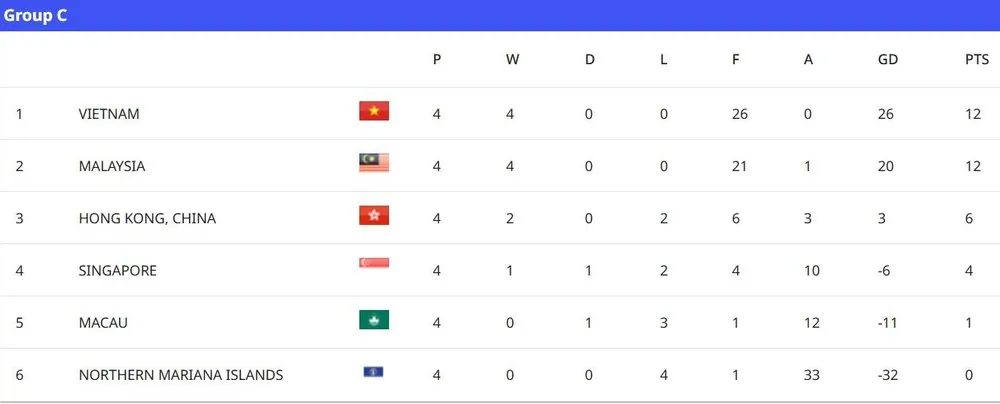The width and height of the screenshot is (1000, 404).
Task: Select the HONG KONG, CHINA team name
Action: pyautogui.click(x=147, y=218)
